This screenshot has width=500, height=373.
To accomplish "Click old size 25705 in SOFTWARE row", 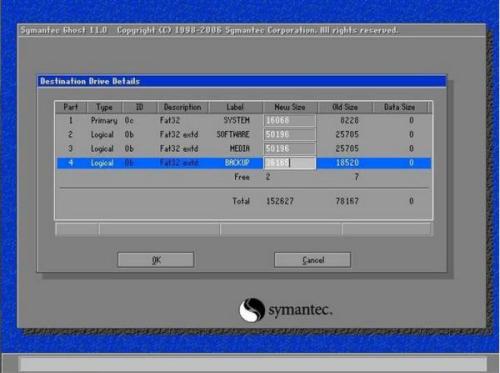I will point(347,134).
